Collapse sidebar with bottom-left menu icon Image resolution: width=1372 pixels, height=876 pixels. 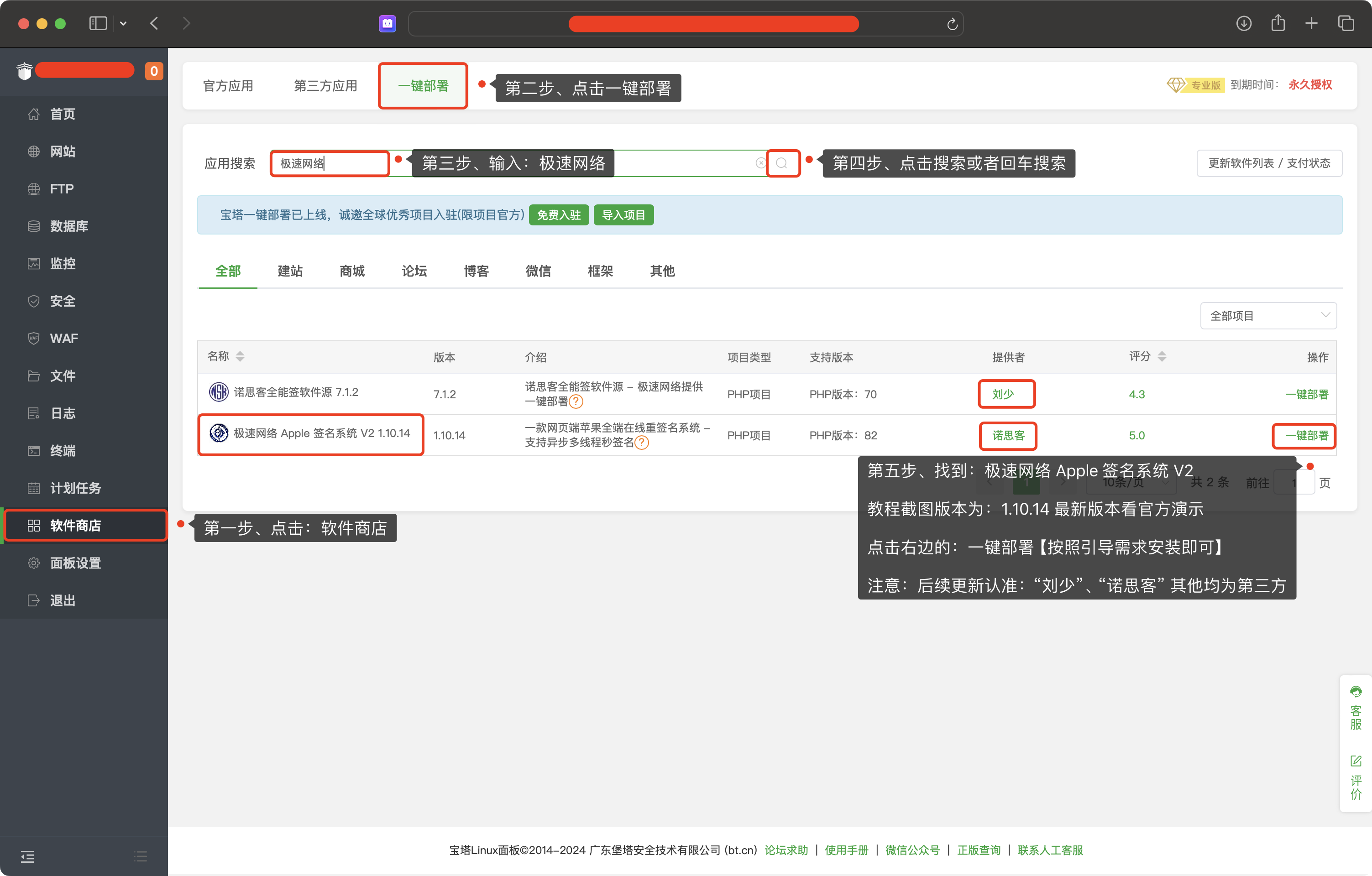tap(27, 856)
